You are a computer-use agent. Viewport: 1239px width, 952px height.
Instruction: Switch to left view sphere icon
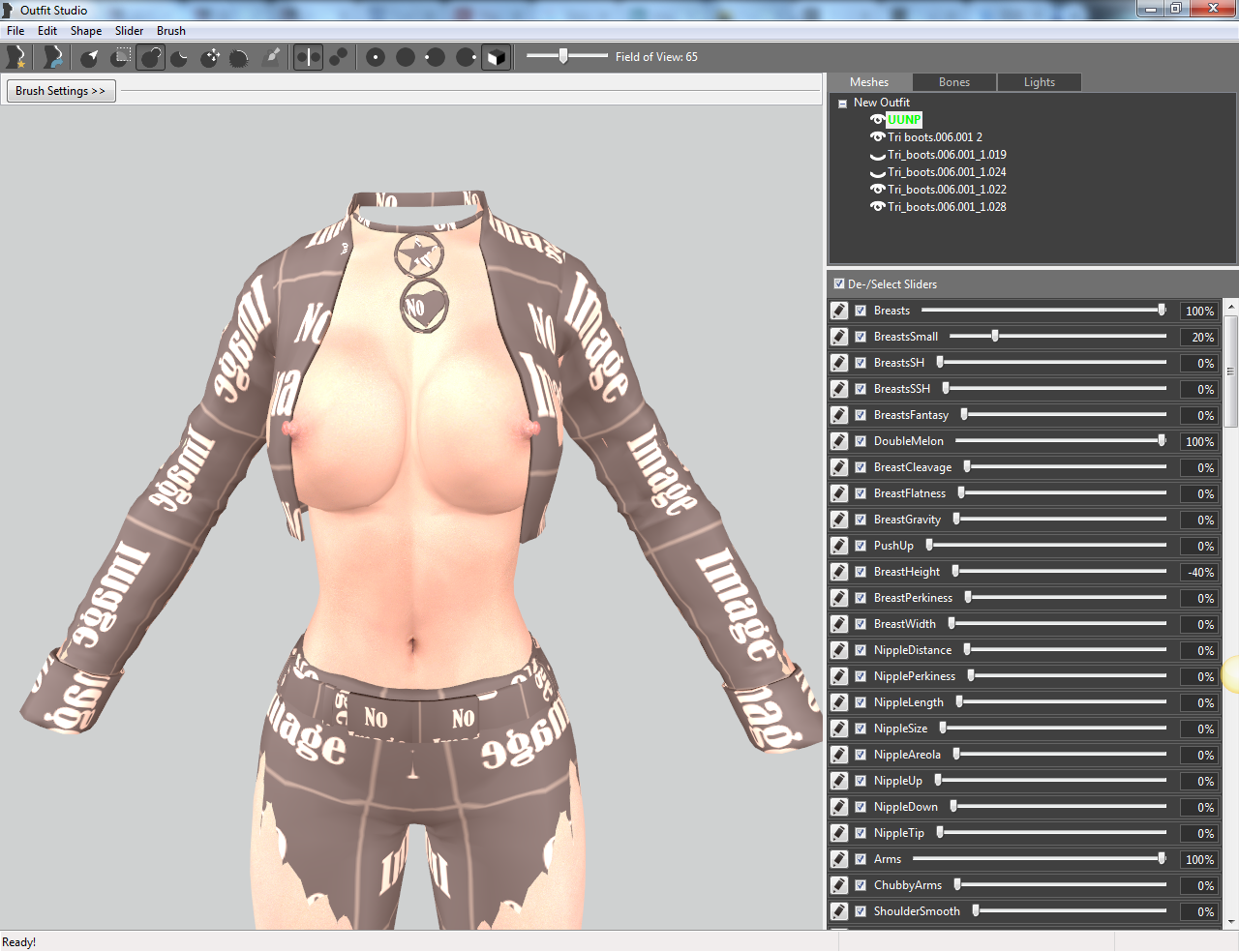coord(436,57)
